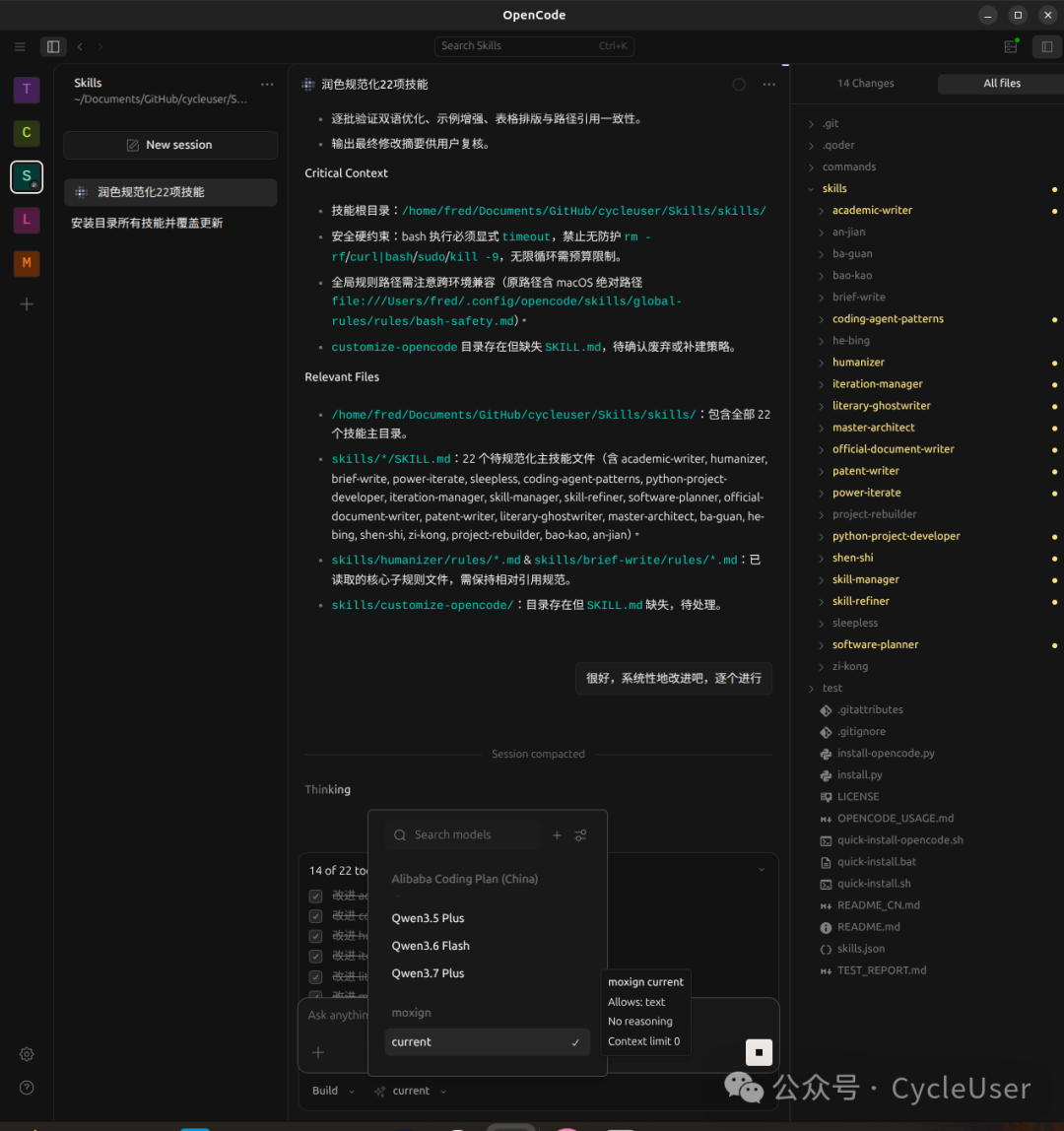The width and height of the screenshot is (1064, 1131).
Task: Switch to 14 Changes tab
Action: (x=865, y=84)
